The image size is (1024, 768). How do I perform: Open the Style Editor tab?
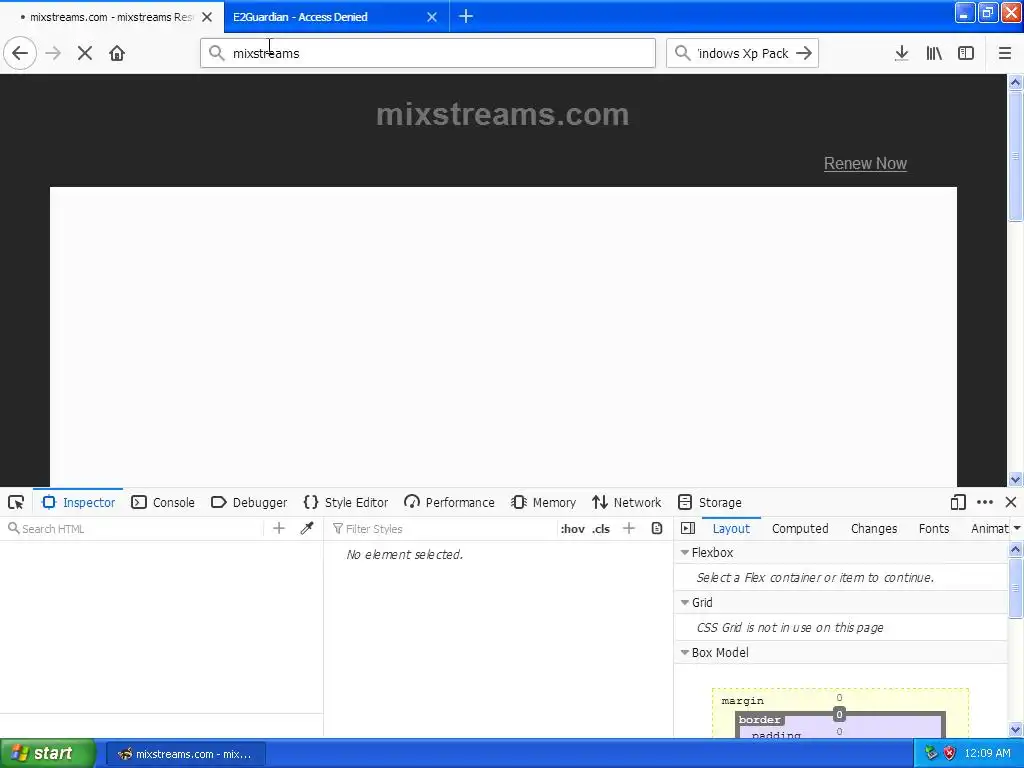(x=346, y=502)
